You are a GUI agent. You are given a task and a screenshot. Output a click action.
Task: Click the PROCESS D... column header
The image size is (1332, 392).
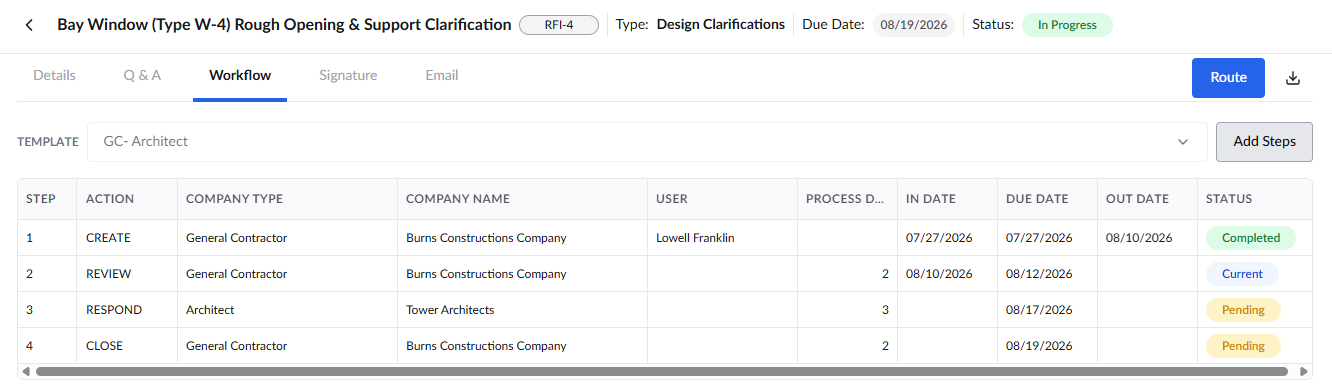(x=847, y=199)
